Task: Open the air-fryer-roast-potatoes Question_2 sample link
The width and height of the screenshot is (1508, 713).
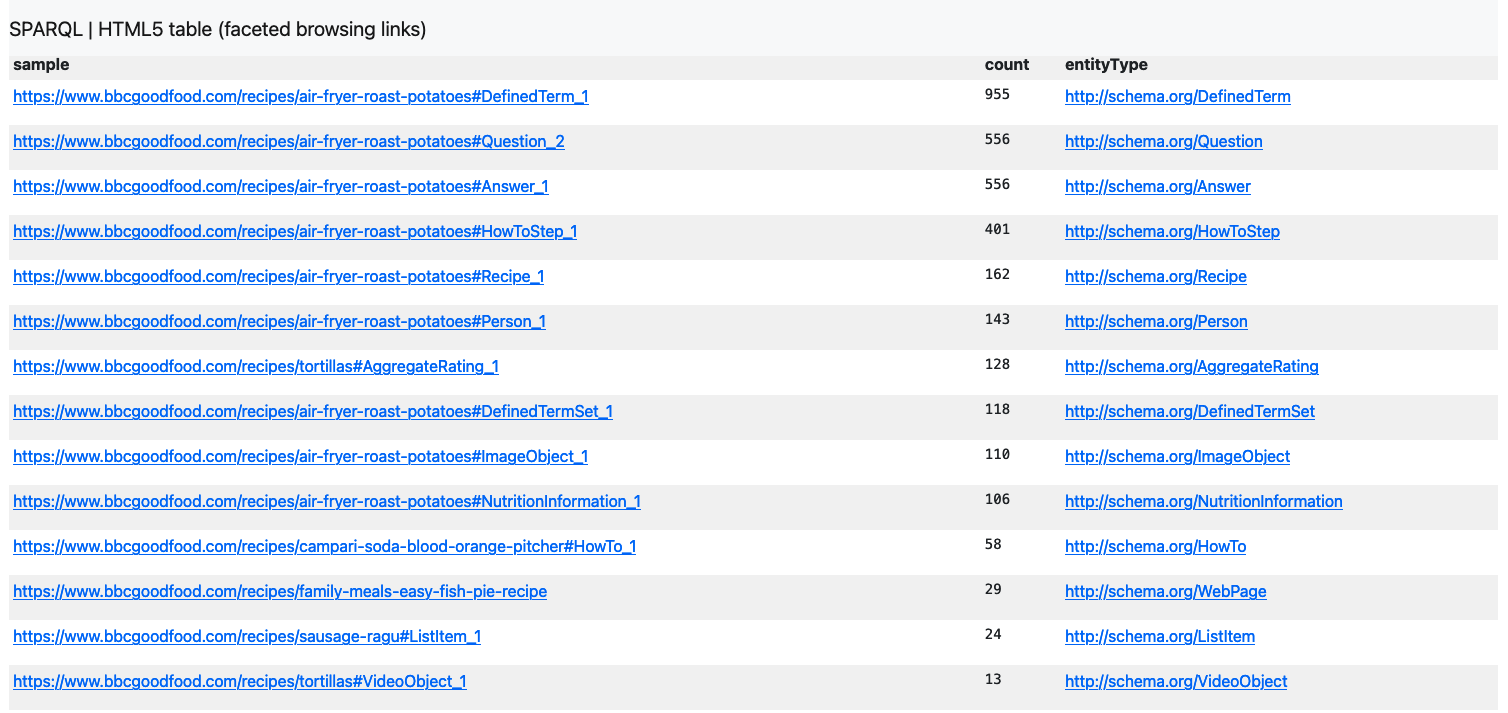Action: pyautogui.click(x=288, y=142)
